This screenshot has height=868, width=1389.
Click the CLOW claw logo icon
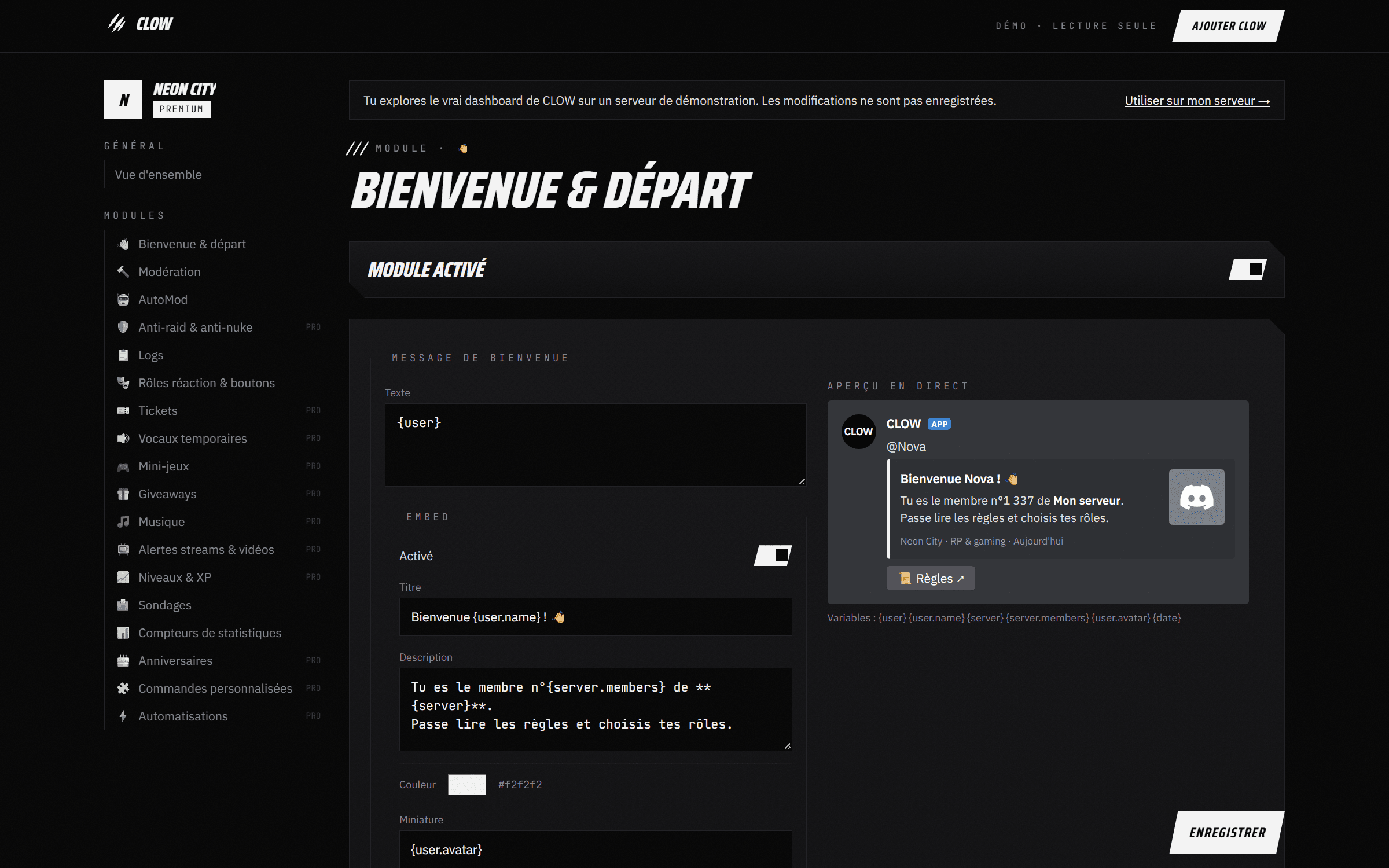(x=117, y=23)
